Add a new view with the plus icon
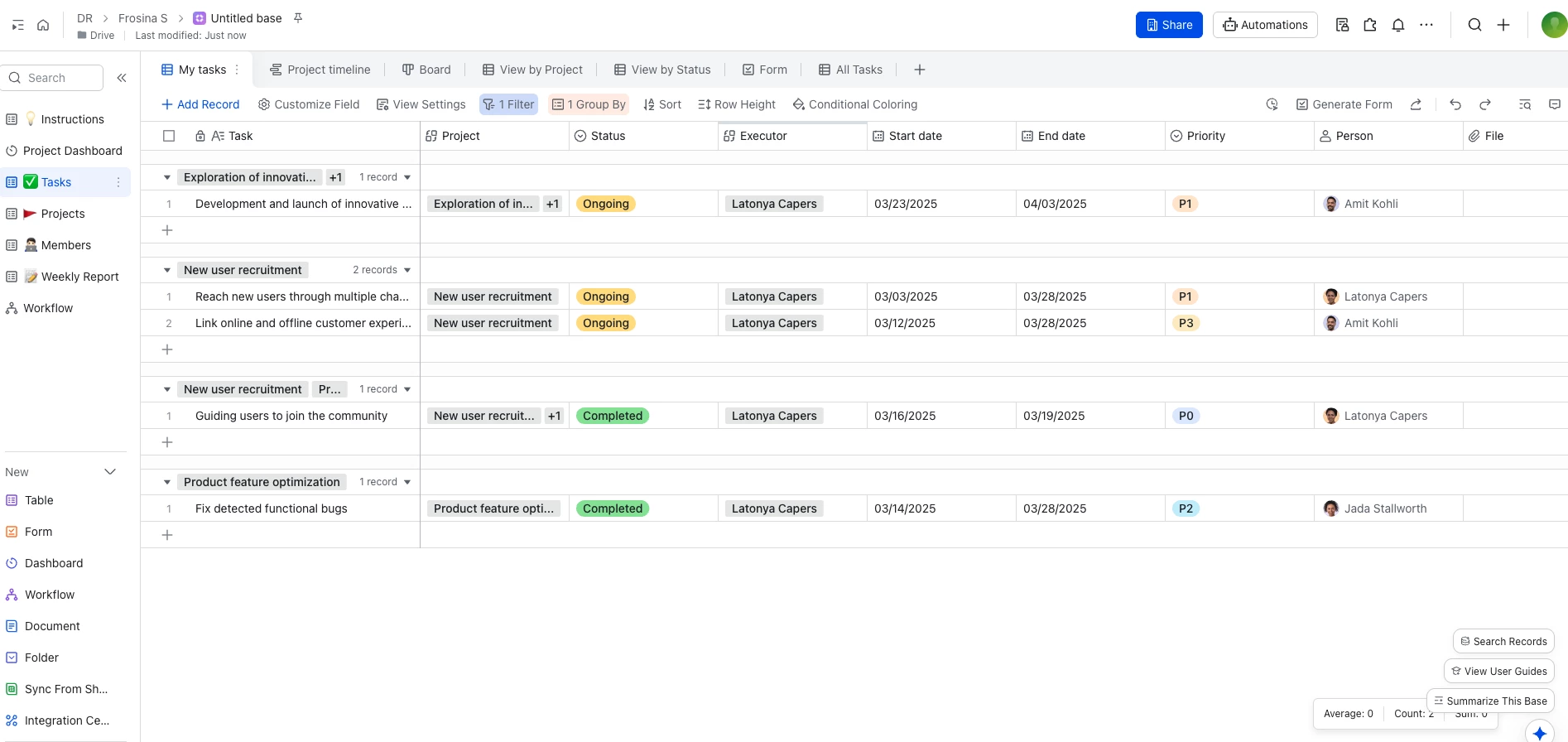 (x=919, y=70)
